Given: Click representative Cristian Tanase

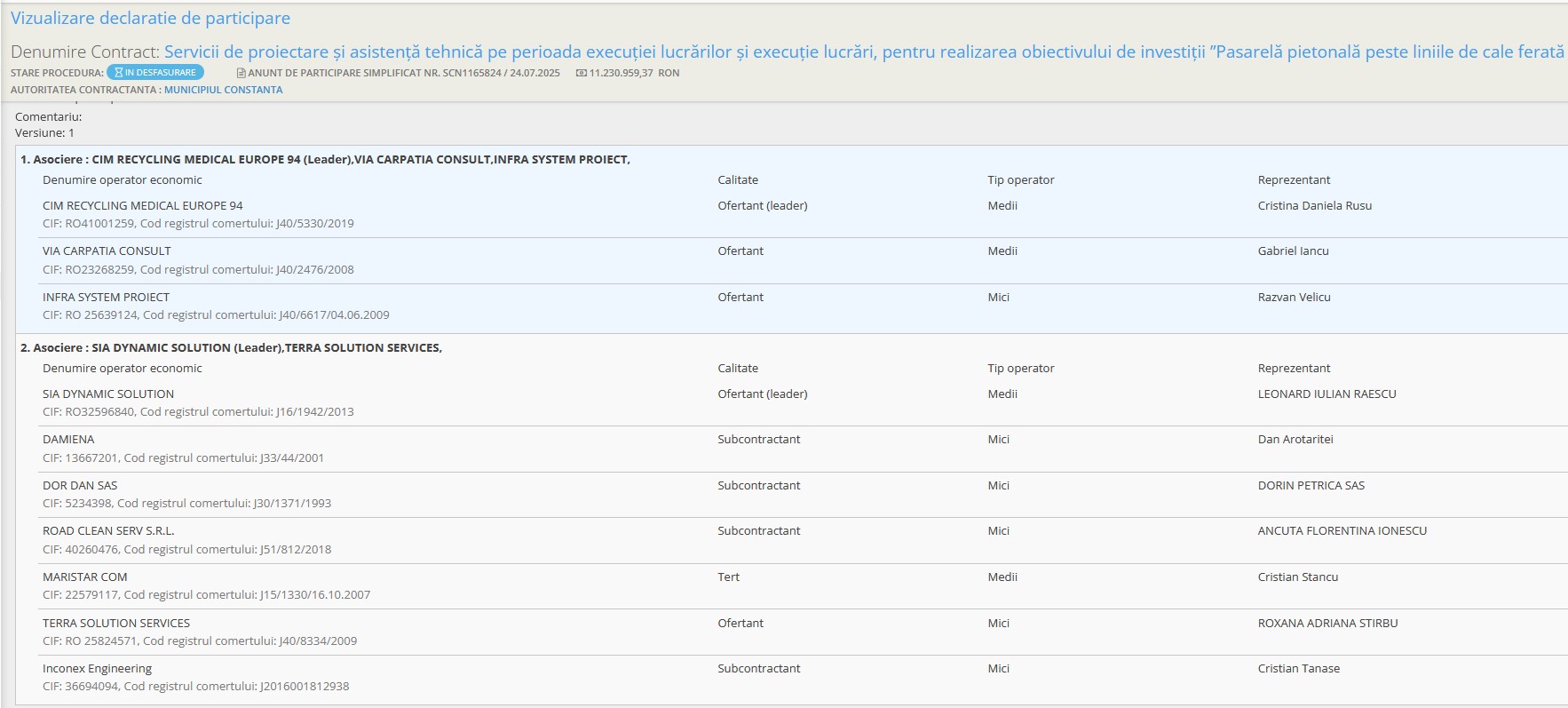Looking at the screenshot, I should click(x=1299, y=668).
